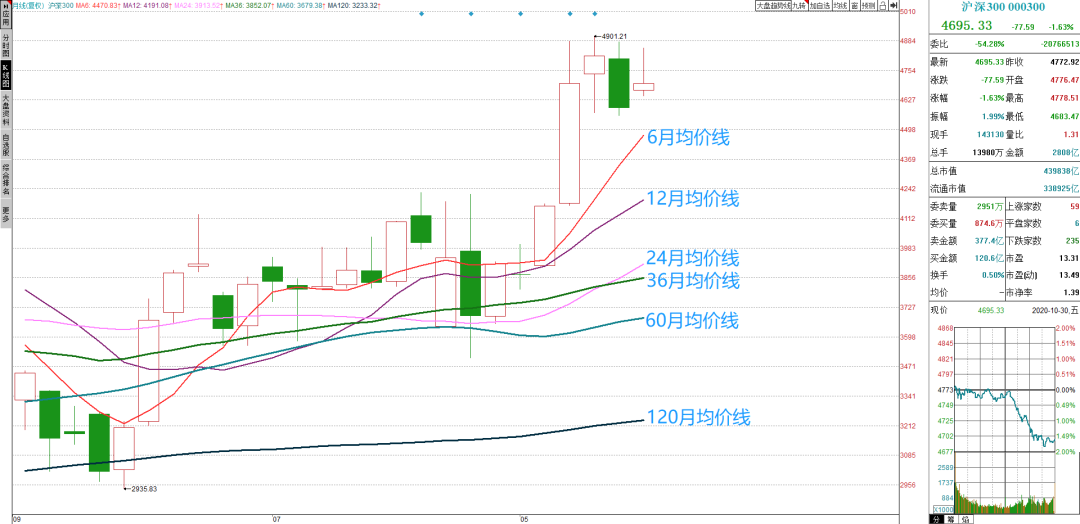Screen dimensions: 1080x524
Task: Click the collapse-panel arrow icon
Action: [894, 6]
